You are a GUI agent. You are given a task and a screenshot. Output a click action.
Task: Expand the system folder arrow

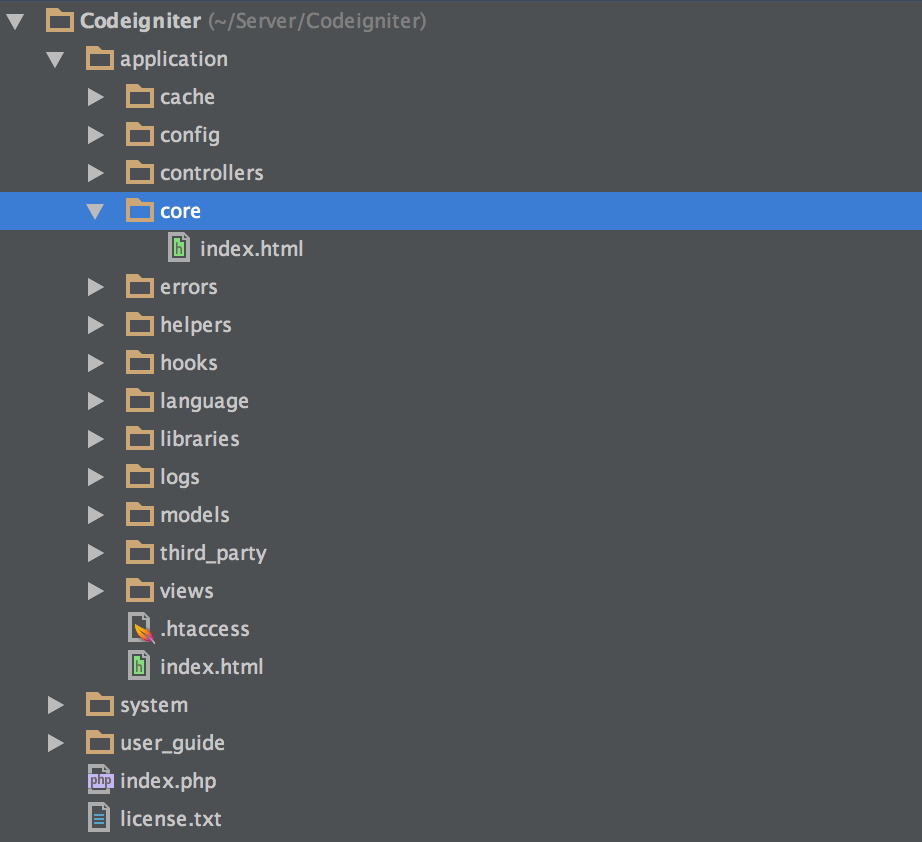tap(56, 705)
